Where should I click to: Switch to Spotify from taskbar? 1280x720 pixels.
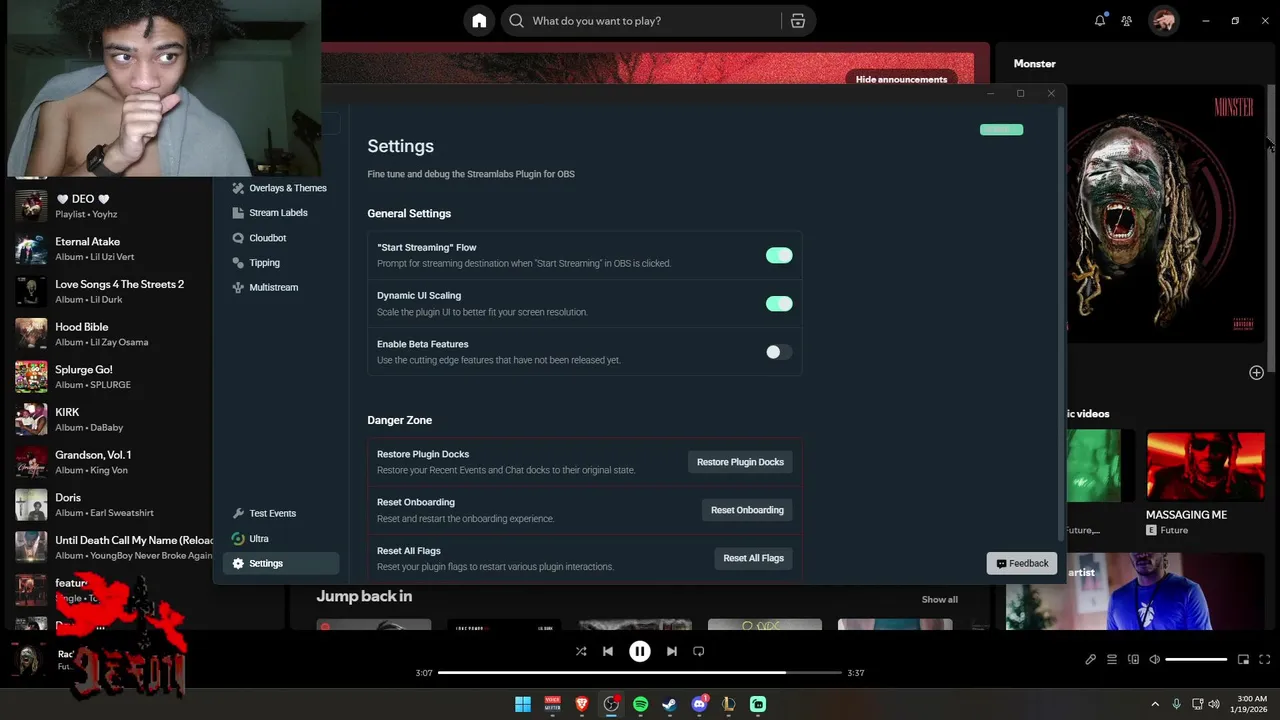[x=640, y=704]
